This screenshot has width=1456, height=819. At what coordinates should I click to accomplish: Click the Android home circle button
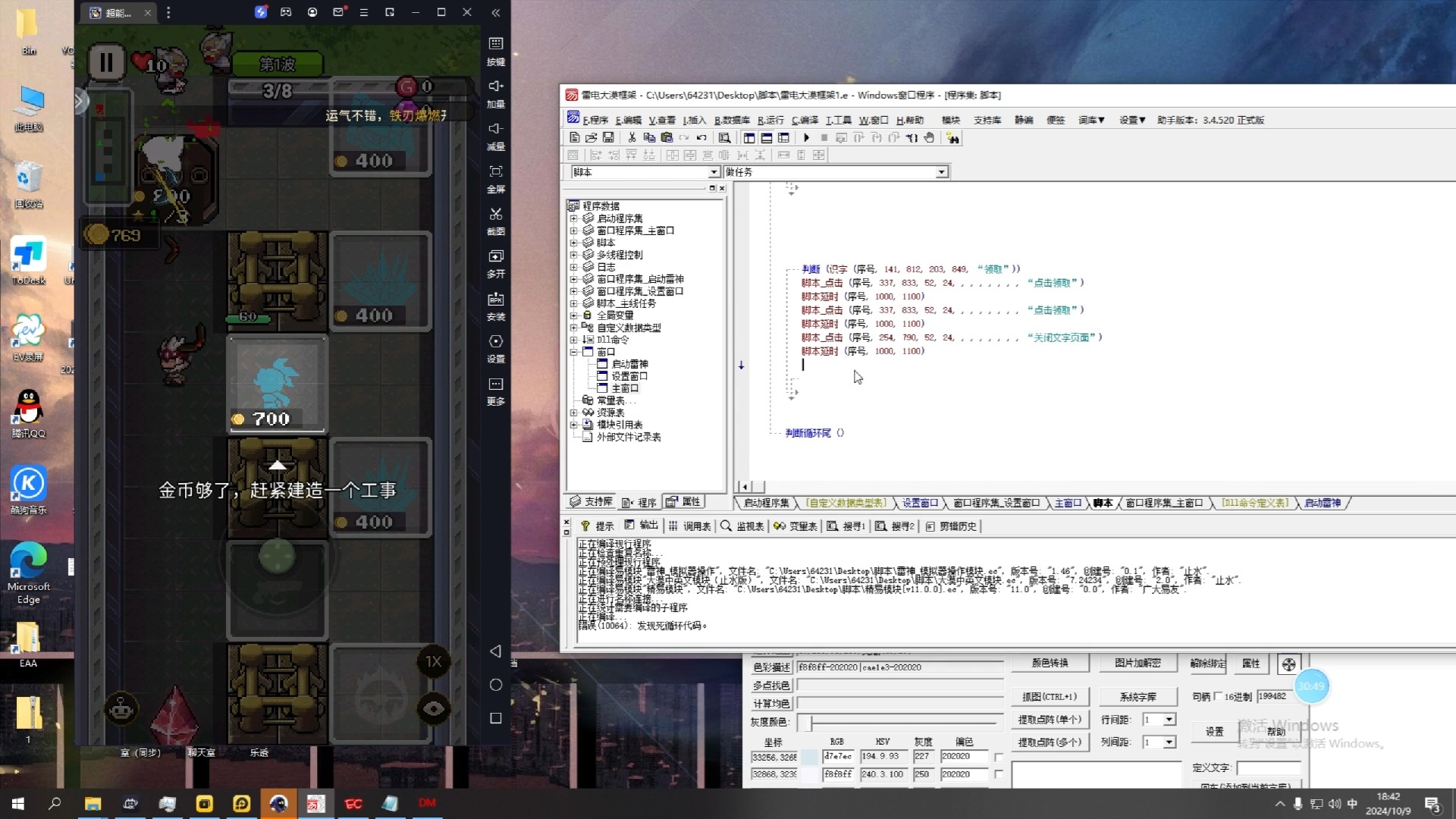496,685
